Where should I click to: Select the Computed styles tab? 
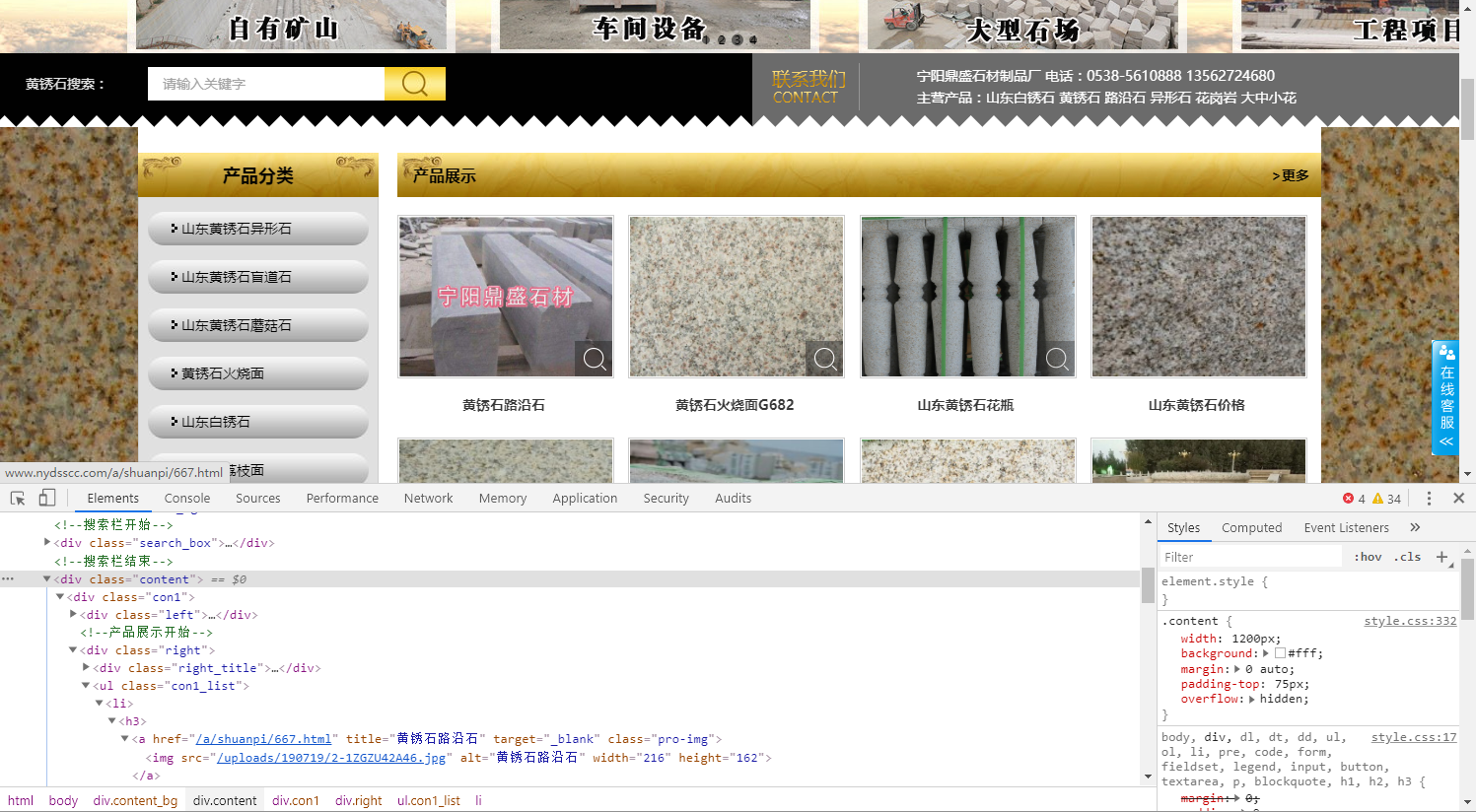coord(1252,527)
